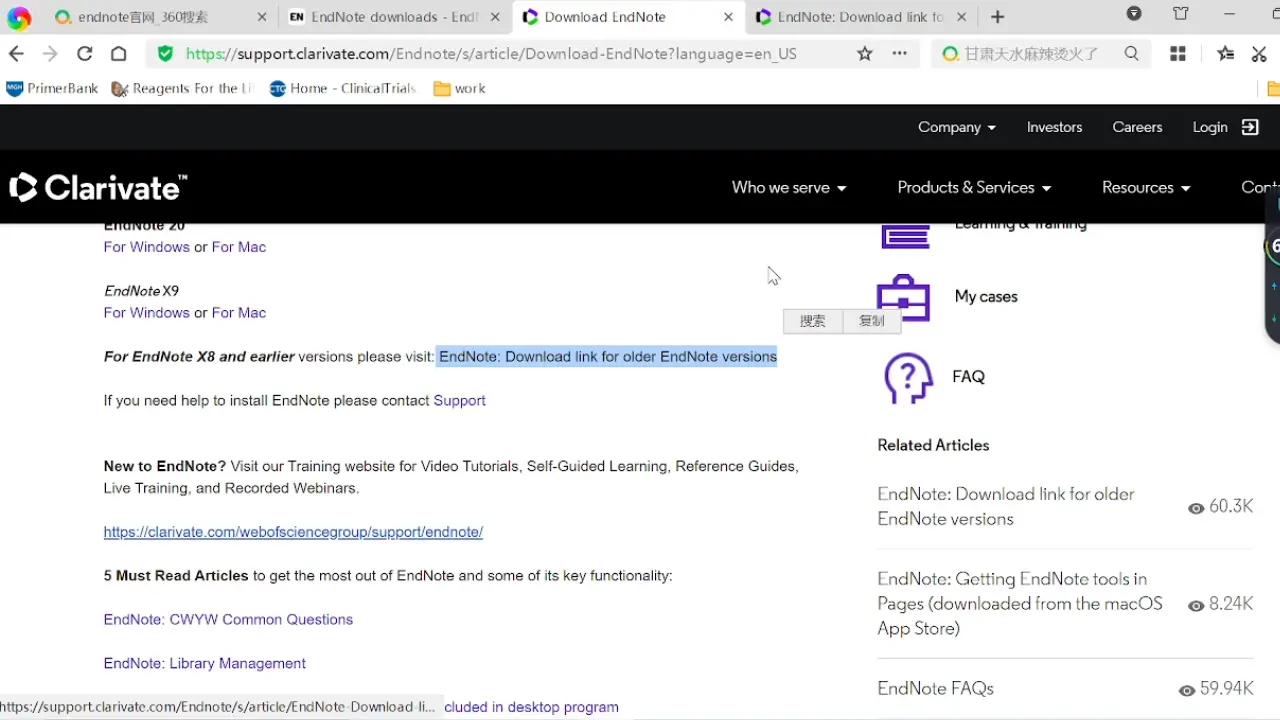Click the Clarivate logo
Screen dimensions: 1280x720
[98, 187]
